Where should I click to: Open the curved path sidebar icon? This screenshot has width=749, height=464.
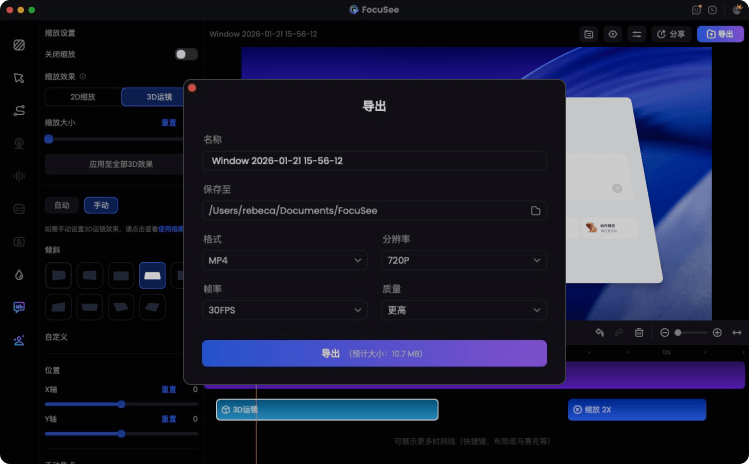(19, 110)
